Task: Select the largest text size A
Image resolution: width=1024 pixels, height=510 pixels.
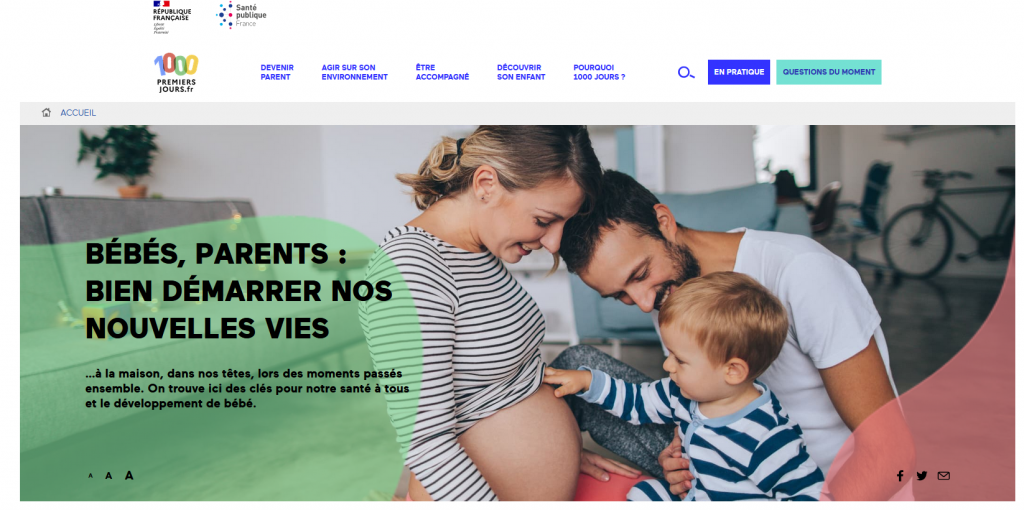Action: click(x=129, y=475)
